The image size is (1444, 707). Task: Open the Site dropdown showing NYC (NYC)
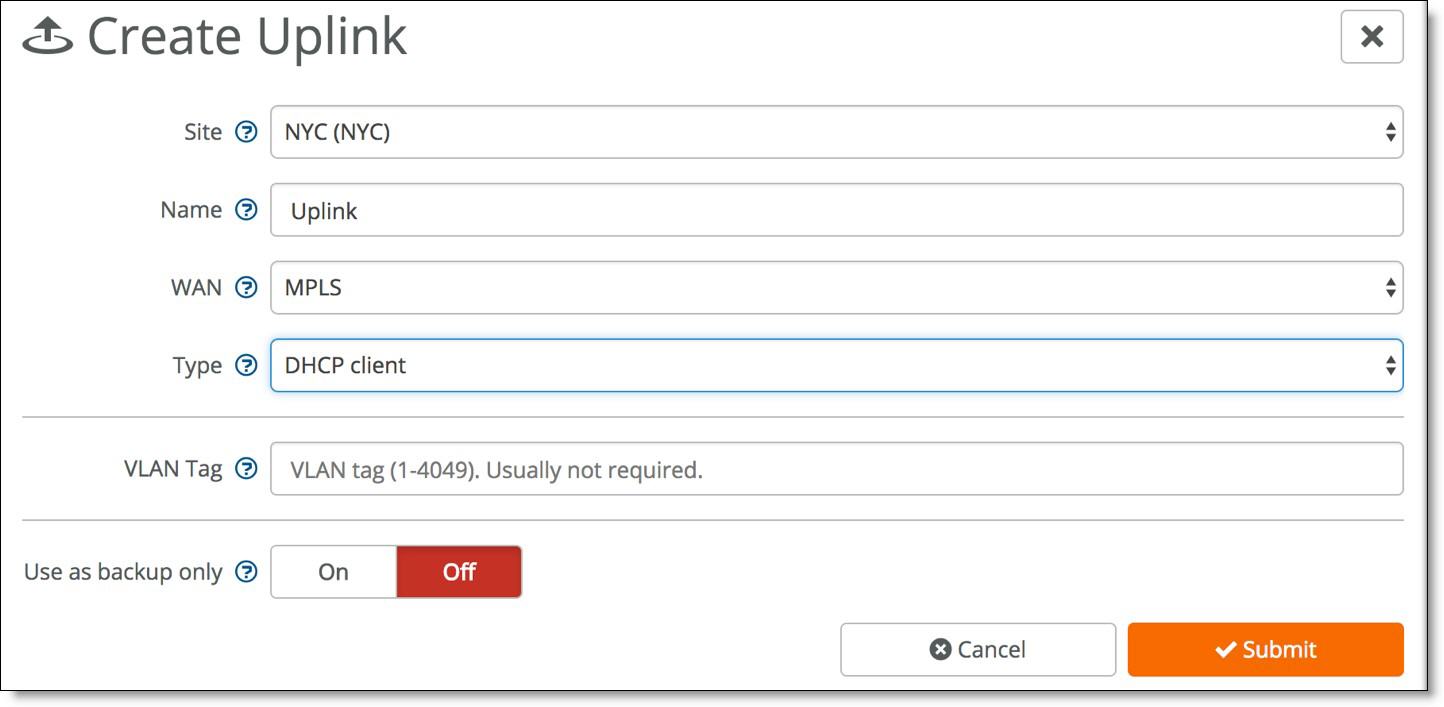click(x=837, y=132)
